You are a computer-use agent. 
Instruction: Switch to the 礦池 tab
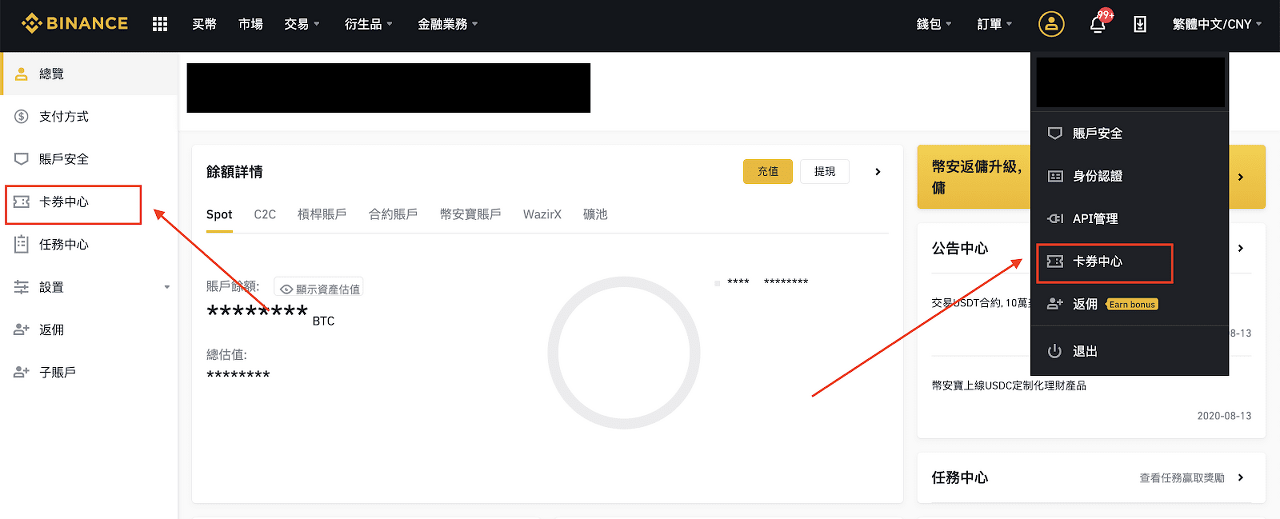[595, 214]
